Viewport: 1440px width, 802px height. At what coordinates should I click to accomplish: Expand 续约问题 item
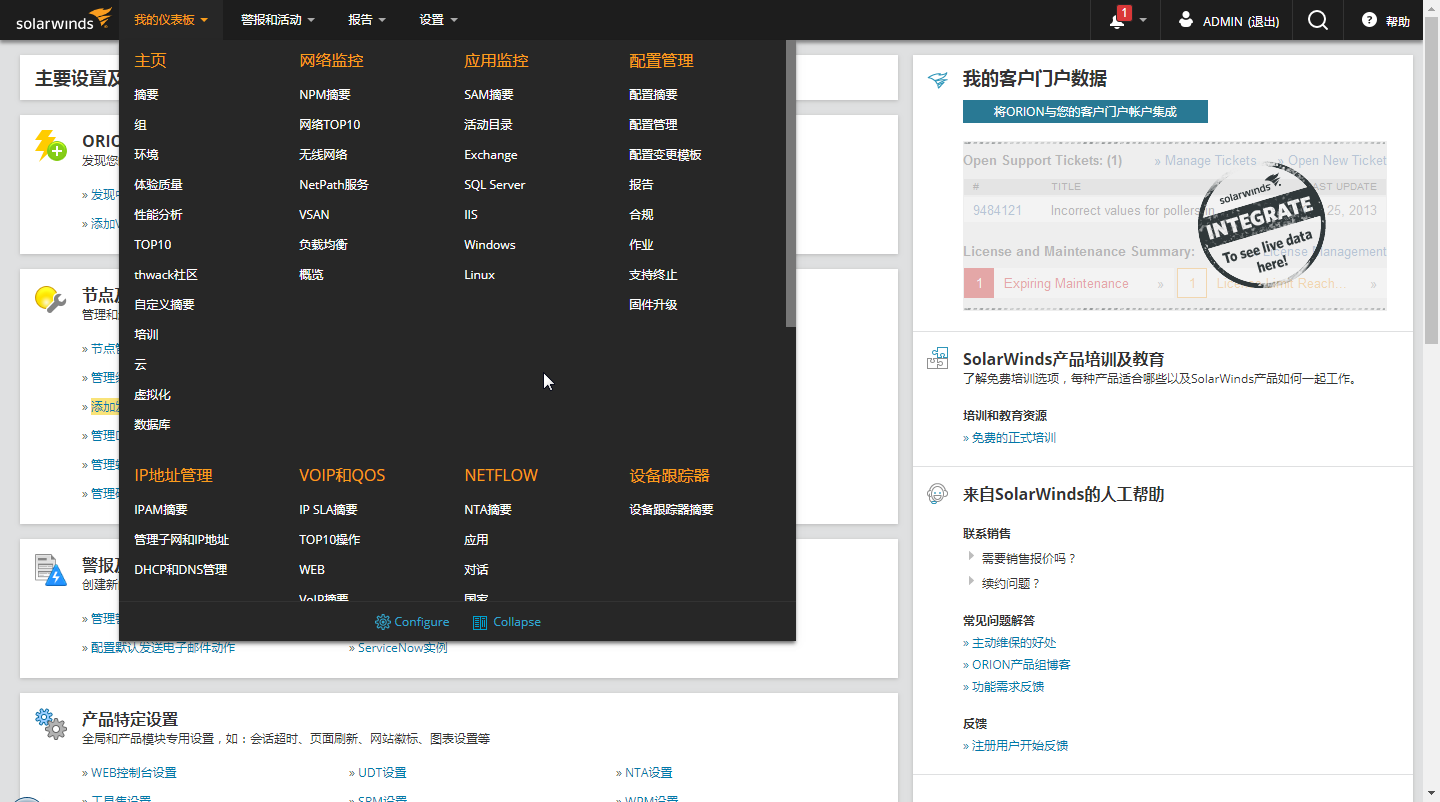[971, 581]
